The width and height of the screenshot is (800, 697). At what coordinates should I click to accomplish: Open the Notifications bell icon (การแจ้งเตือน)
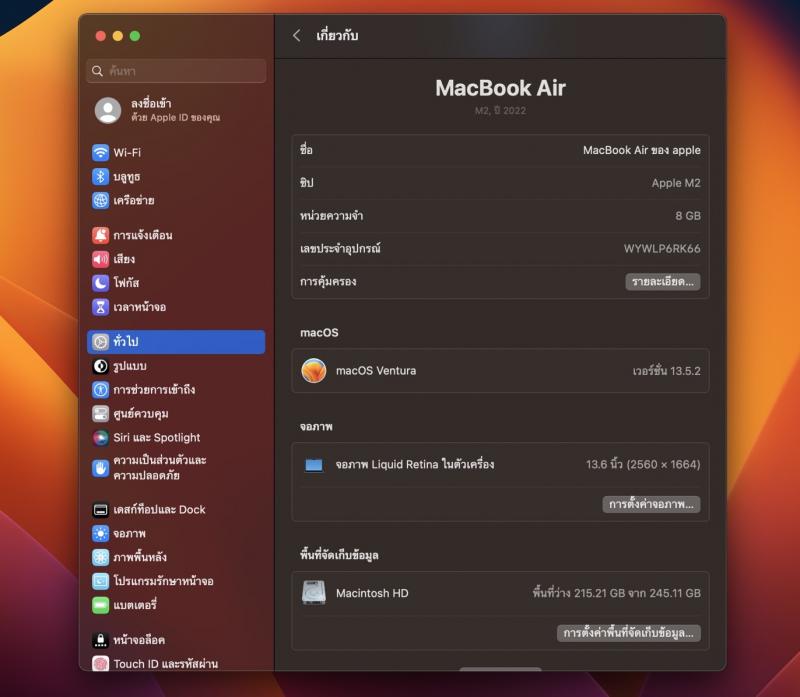[x=101, y=235]
